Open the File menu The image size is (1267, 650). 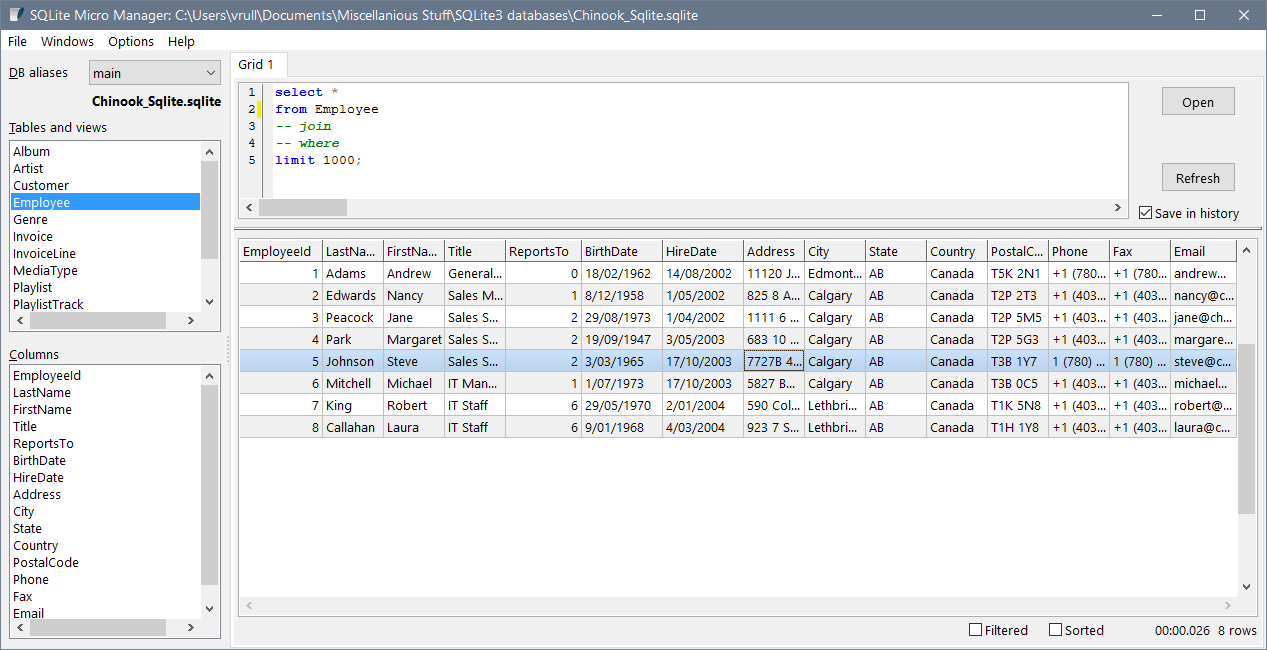17,42
